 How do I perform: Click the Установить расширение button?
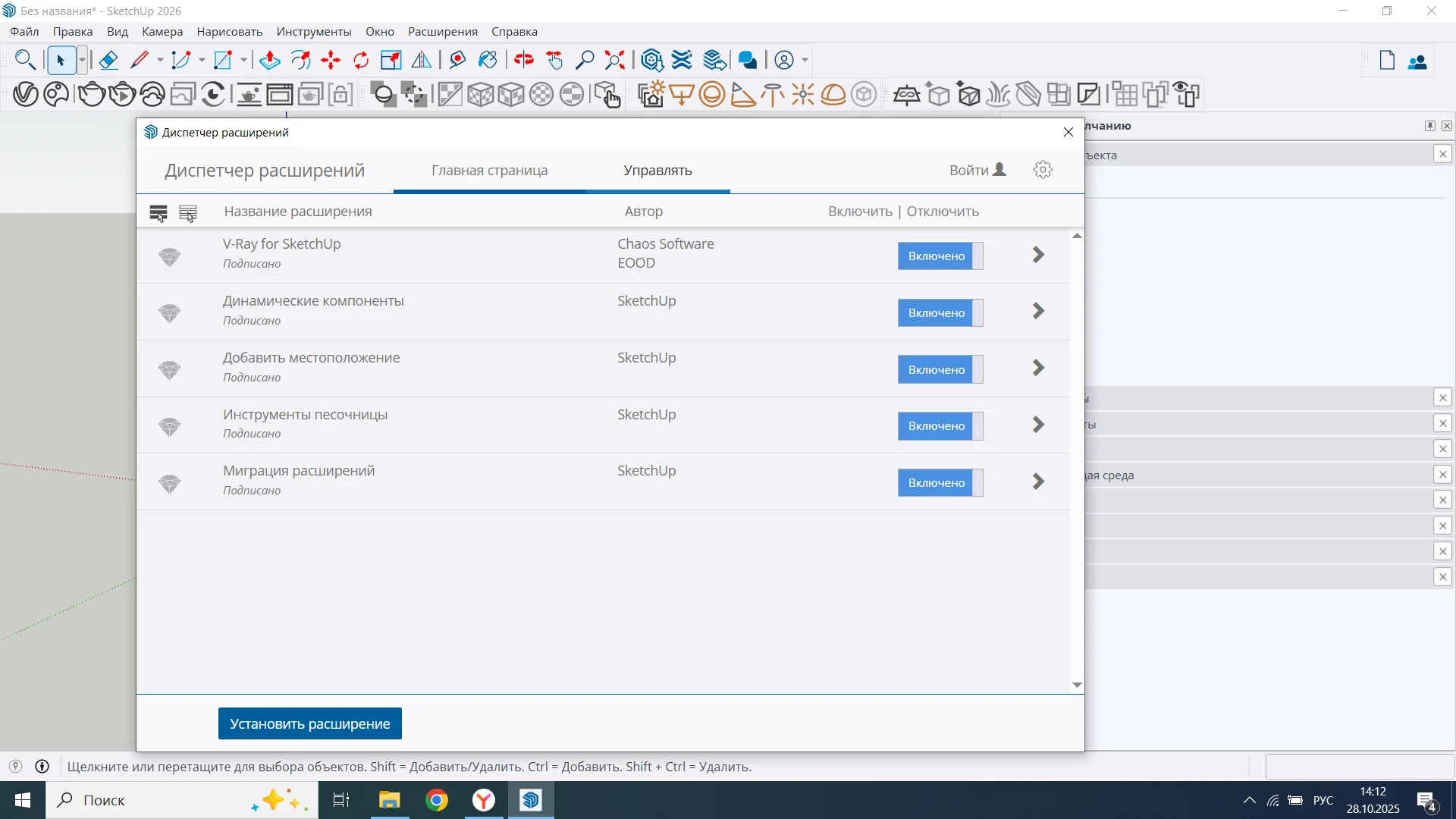(x=310, y=723)
